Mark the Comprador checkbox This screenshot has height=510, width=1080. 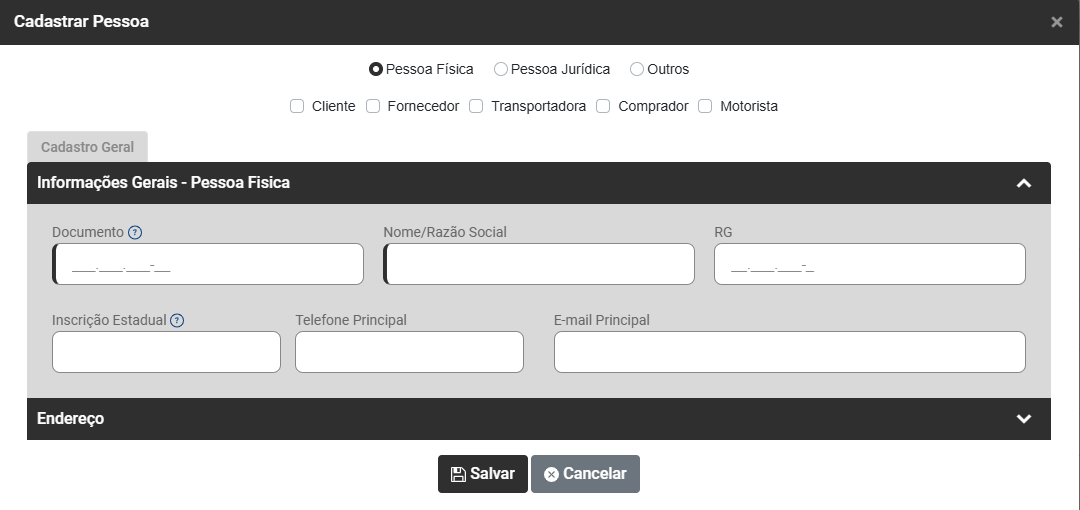tap(603, 106)
